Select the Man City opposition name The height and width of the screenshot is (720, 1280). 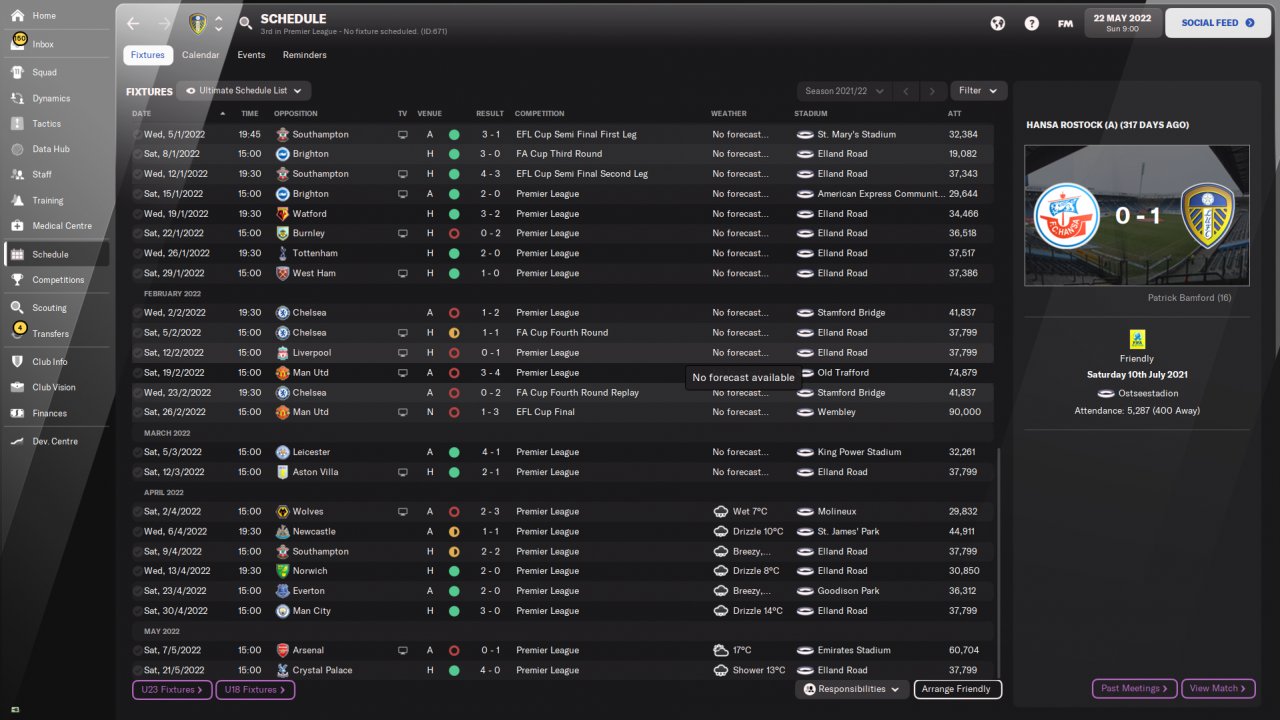(x=311, y=610)
